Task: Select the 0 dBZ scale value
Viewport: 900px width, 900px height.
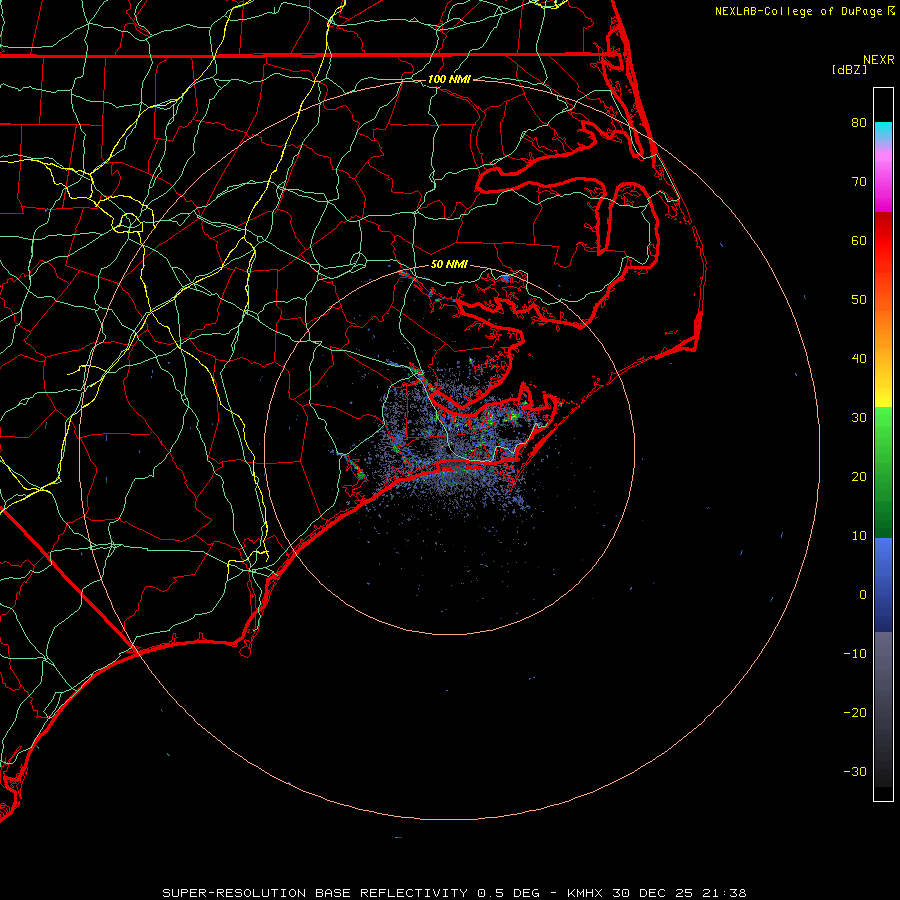Action: 863,595
